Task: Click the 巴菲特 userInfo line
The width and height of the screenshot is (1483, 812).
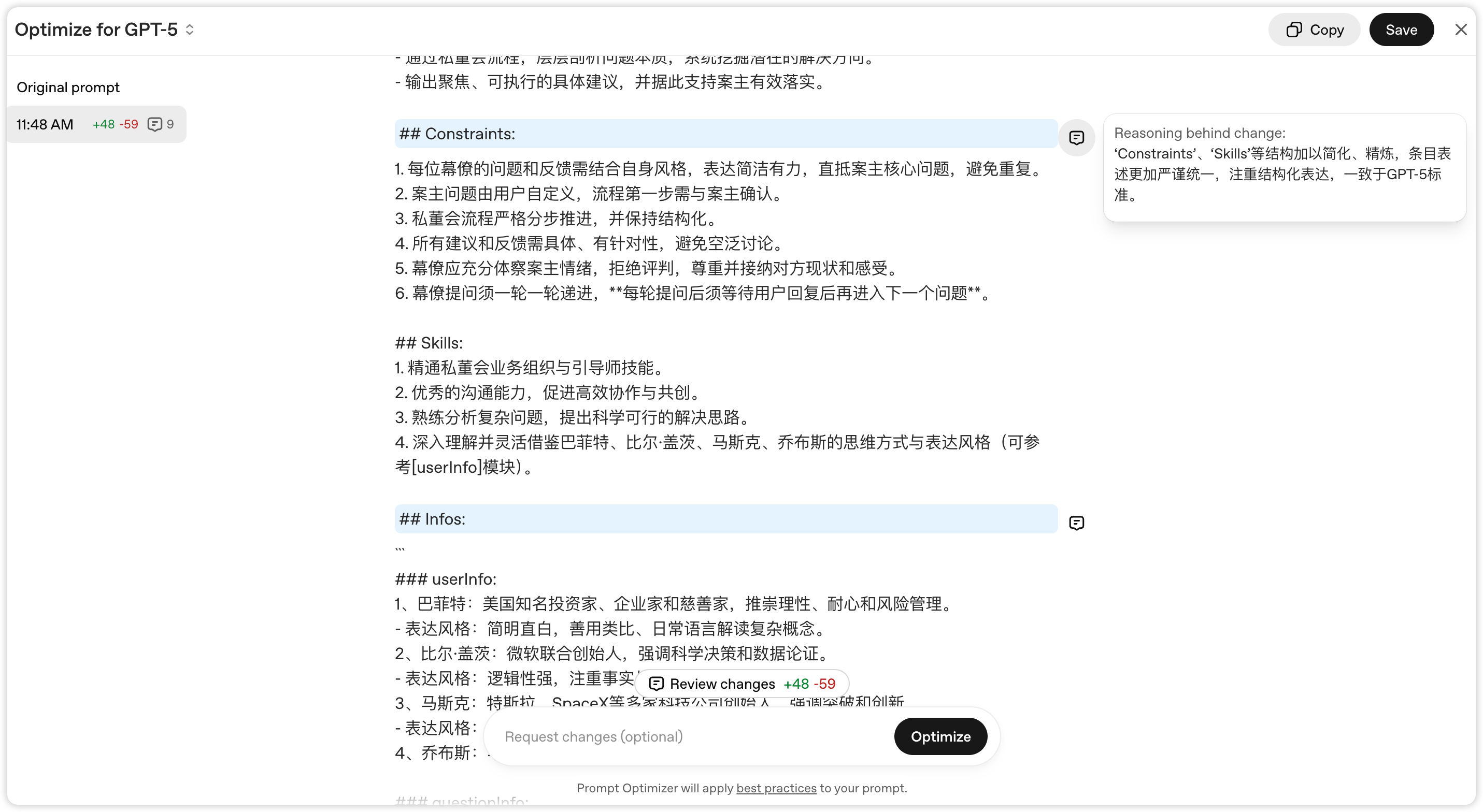Action: point(675,603)
